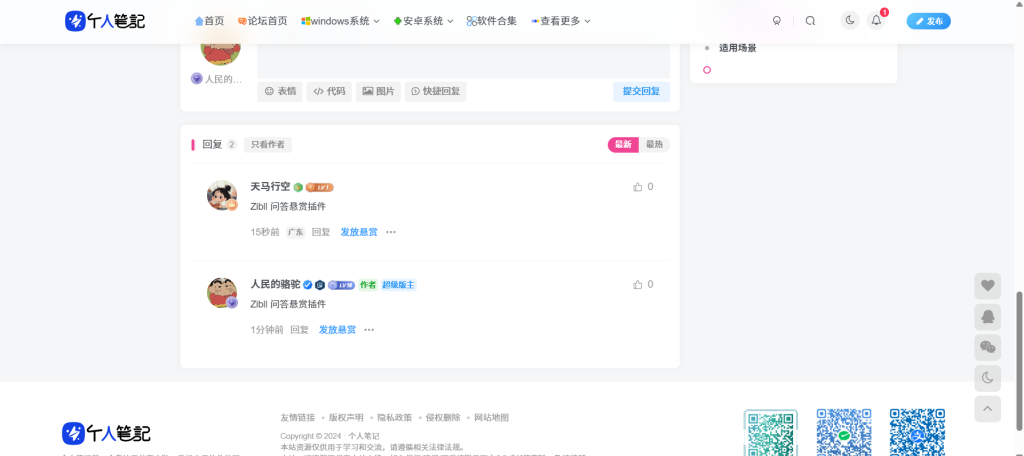
Task: Click 发放悬赏 link under 天马行空 reply
Action: pos(359,232)
